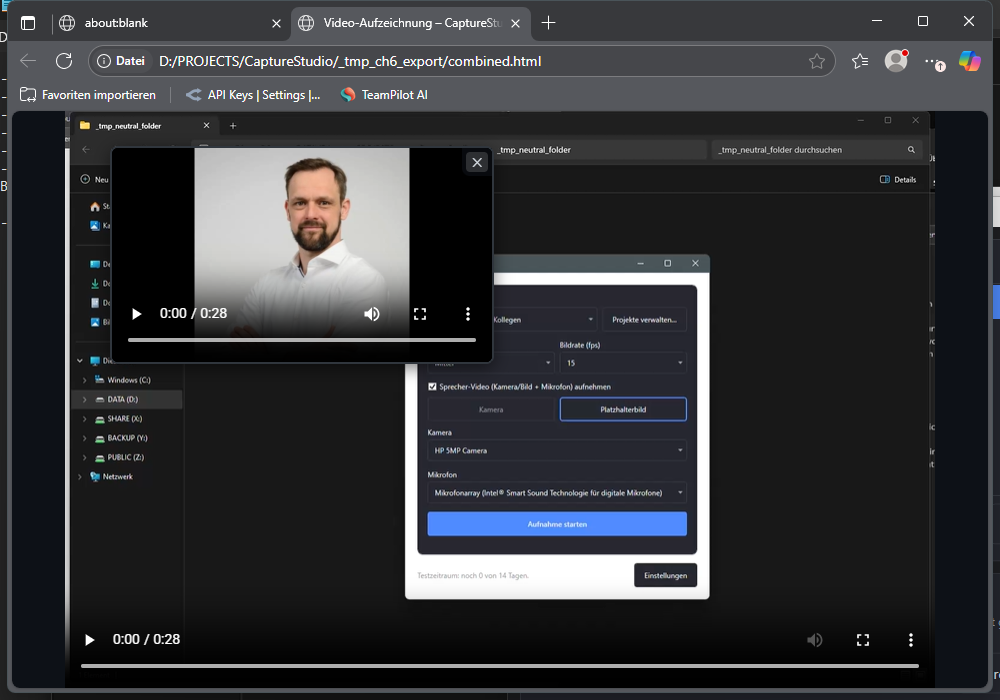Click the _tmp_neutral_folder durchsuchen search field
The height and width of the screenshot is (700, 1000).
[x=816, y=150]
